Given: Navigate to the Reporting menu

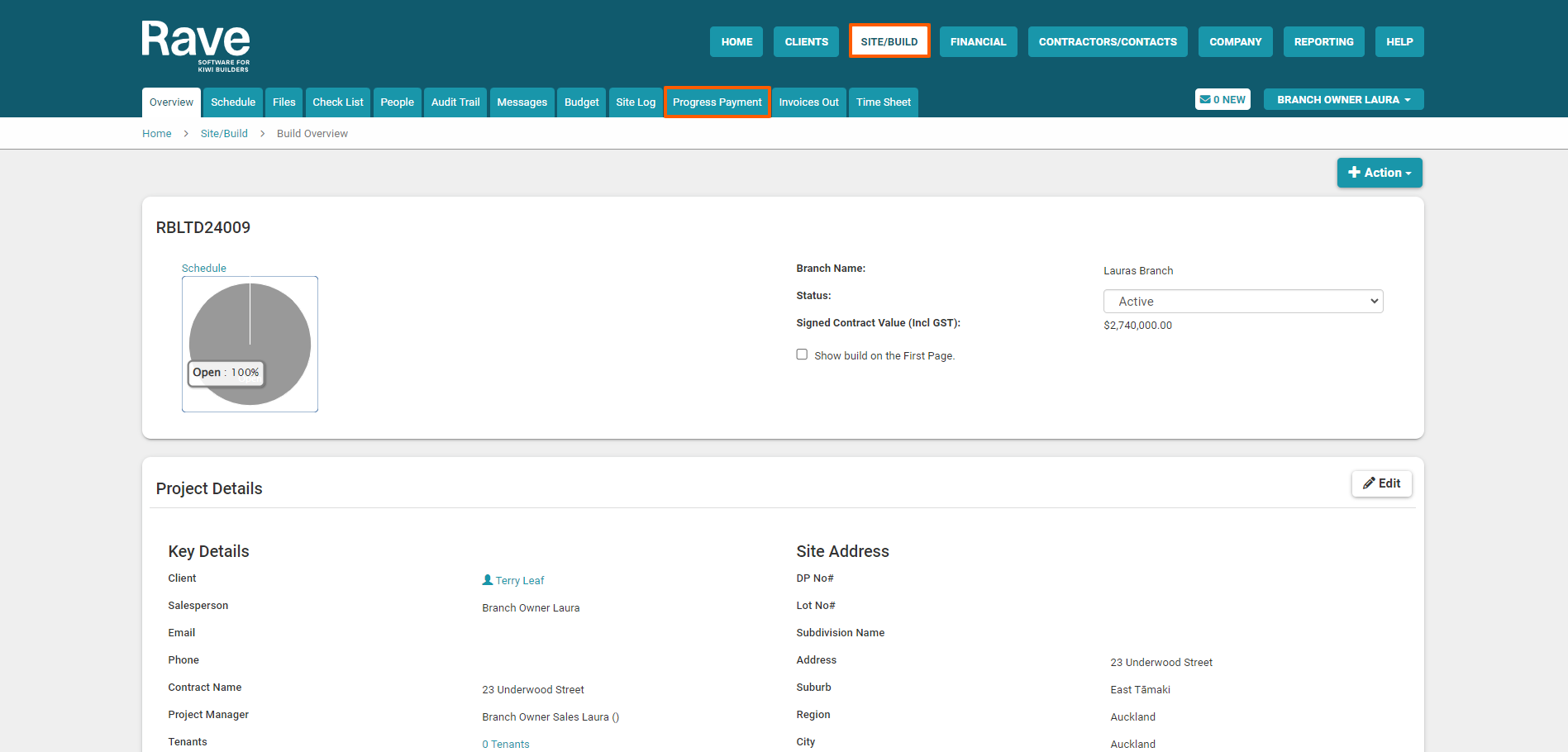Looking at the screenshot, I should [x=1323, y=42].
